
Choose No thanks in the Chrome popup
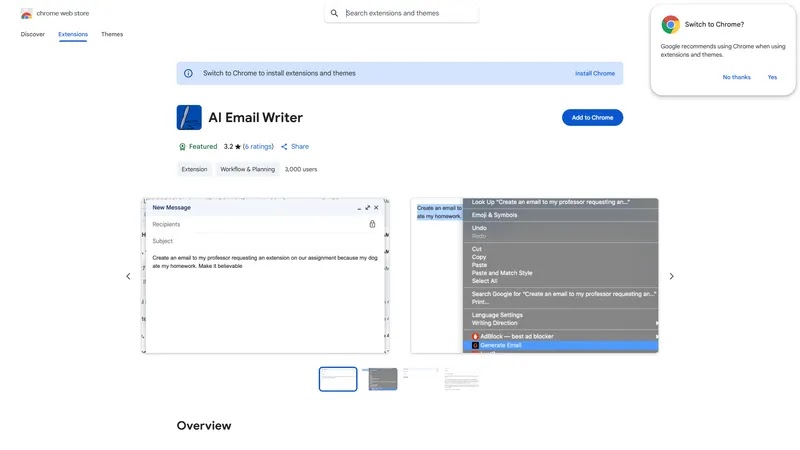(736, 77)
